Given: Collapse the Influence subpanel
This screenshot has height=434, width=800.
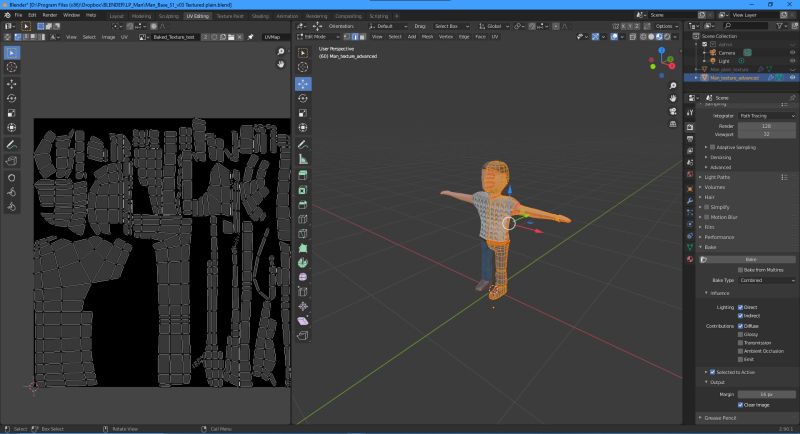Looking at the screenshot, I should [x=719, y=293].
